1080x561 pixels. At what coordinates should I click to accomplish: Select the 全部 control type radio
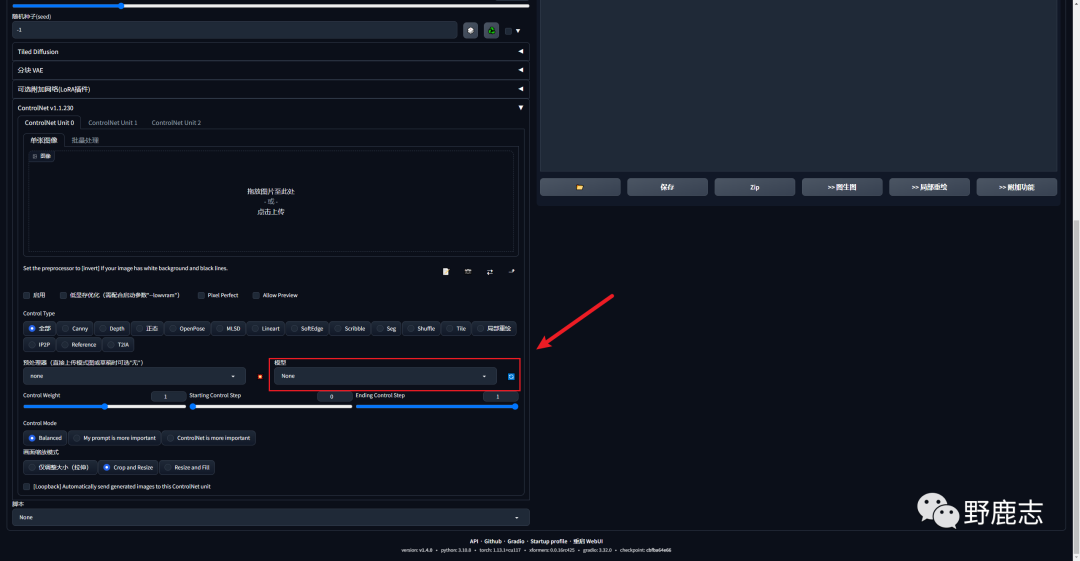coord(39,329)
